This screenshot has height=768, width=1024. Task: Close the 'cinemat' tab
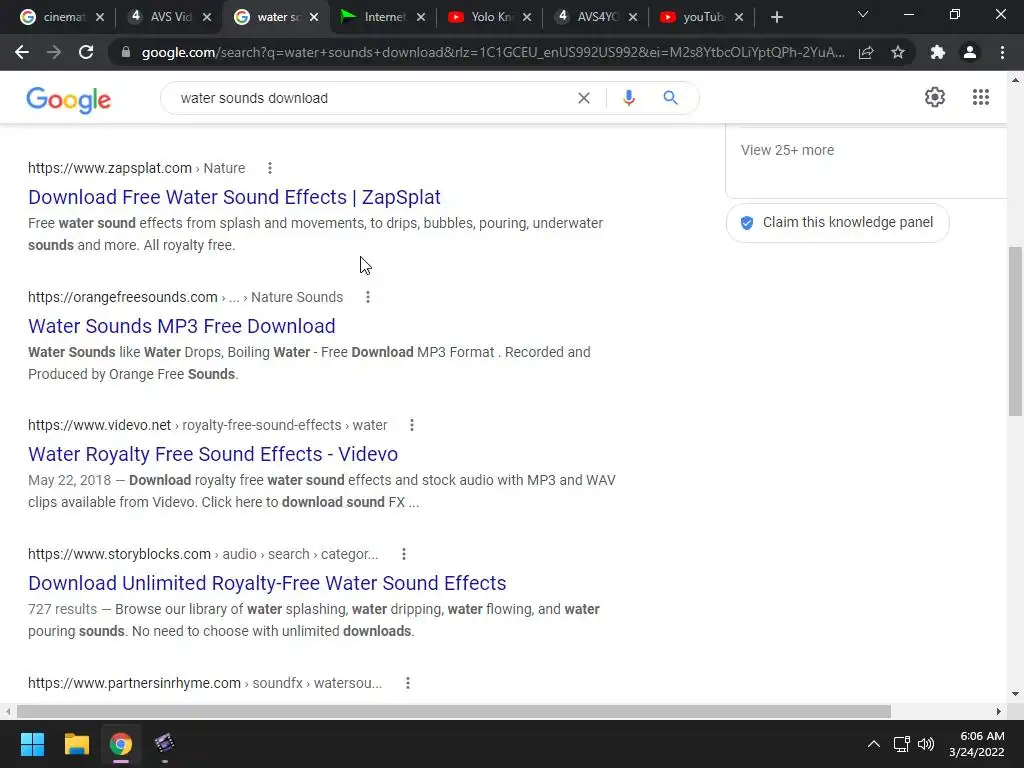pos(100,18)
